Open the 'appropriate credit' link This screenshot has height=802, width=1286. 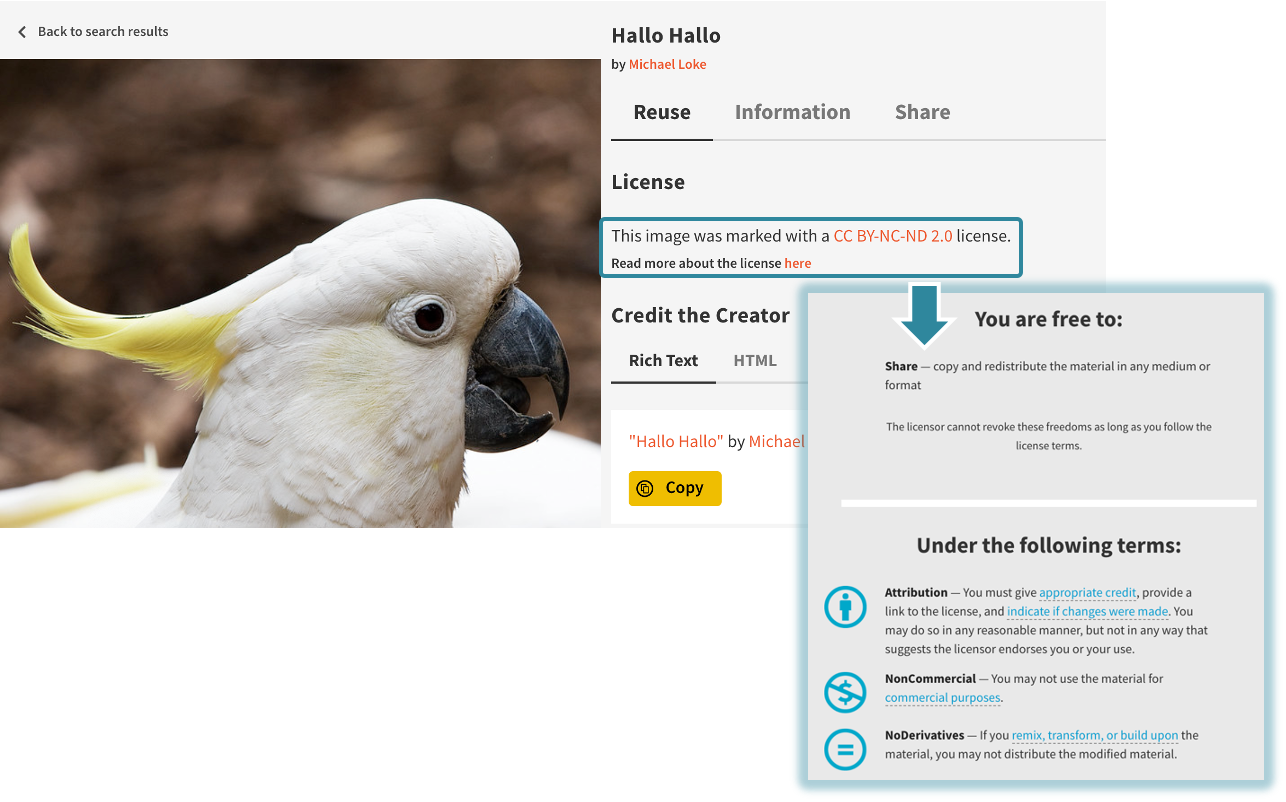1088,593
